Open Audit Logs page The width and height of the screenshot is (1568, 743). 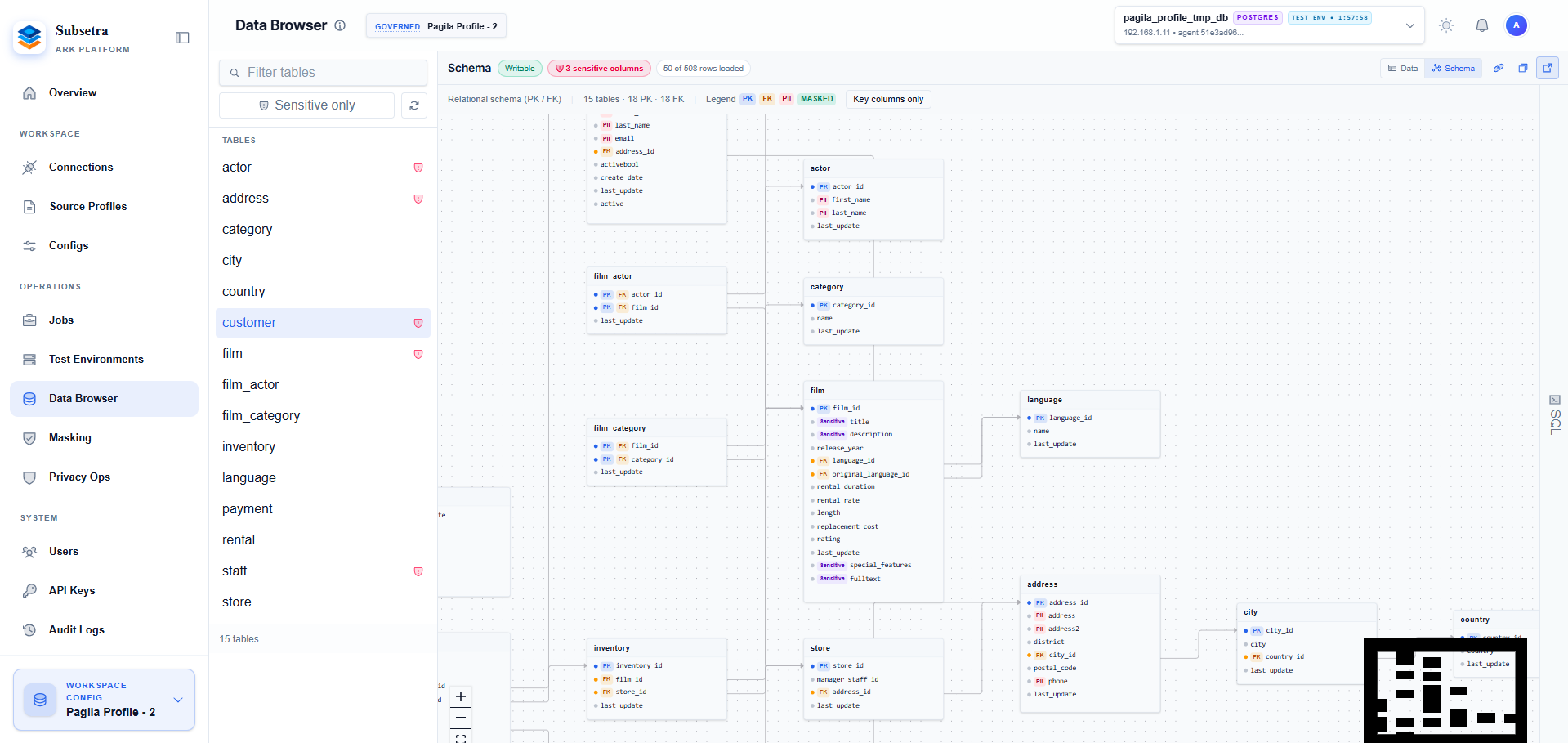click(104, 629)
